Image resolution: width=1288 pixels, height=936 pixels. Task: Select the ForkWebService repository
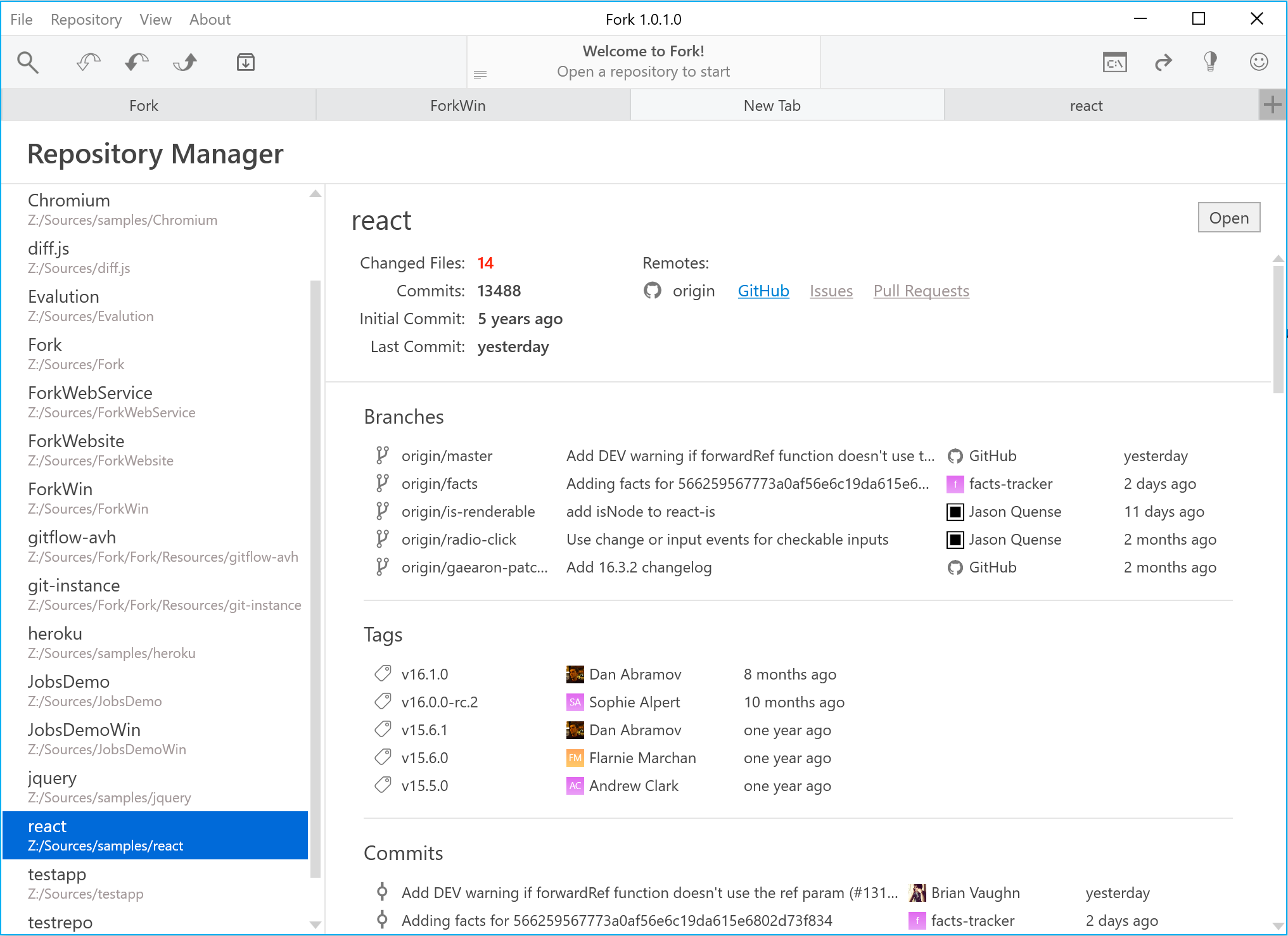[155, 402]
